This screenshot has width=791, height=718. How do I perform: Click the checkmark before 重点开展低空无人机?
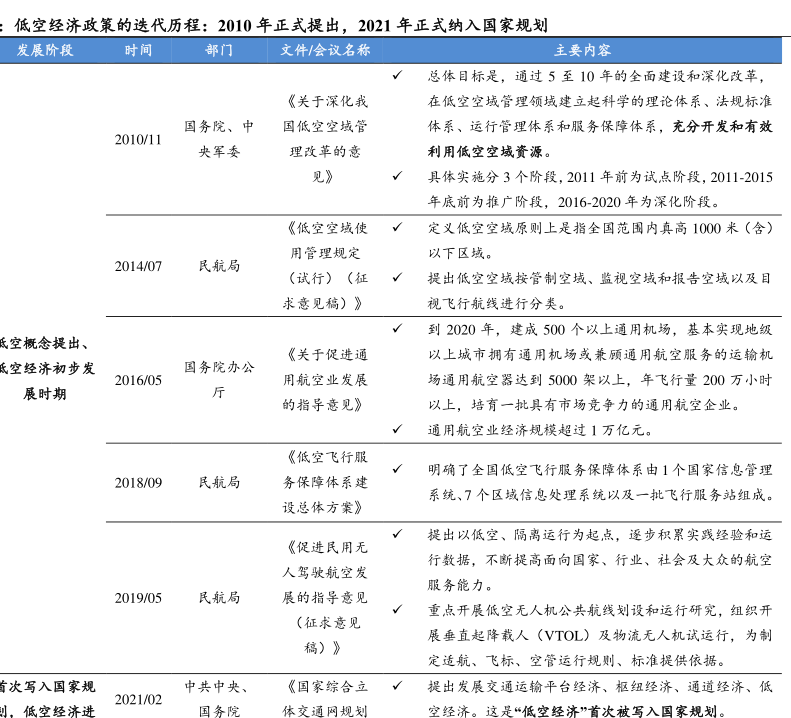click(398, 609)
